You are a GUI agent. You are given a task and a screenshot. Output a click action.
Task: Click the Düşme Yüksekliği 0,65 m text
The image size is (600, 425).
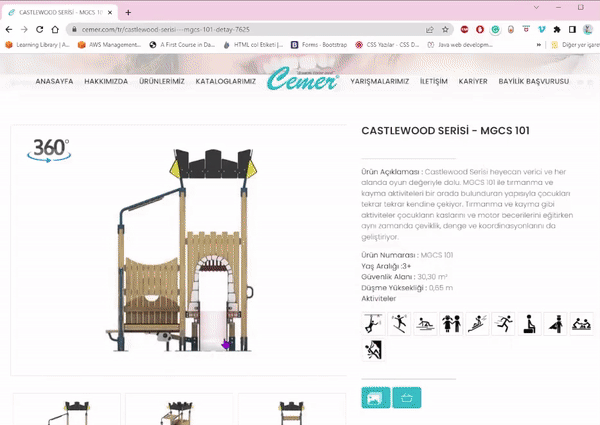[407, 288]
